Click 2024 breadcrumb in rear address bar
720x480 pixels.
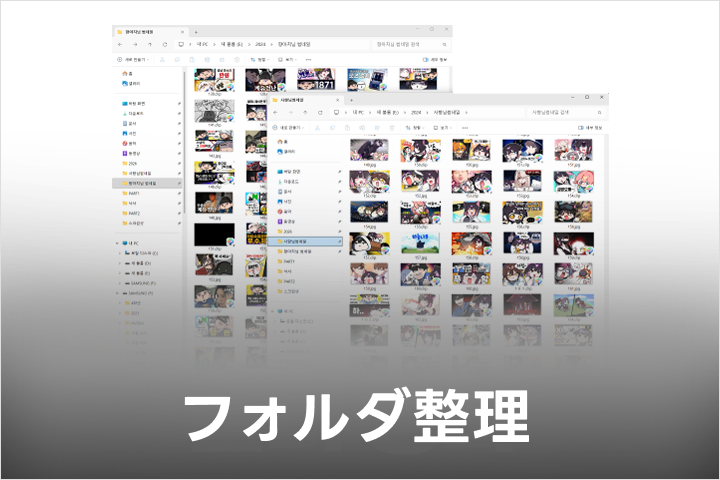[x=261, y=45]
